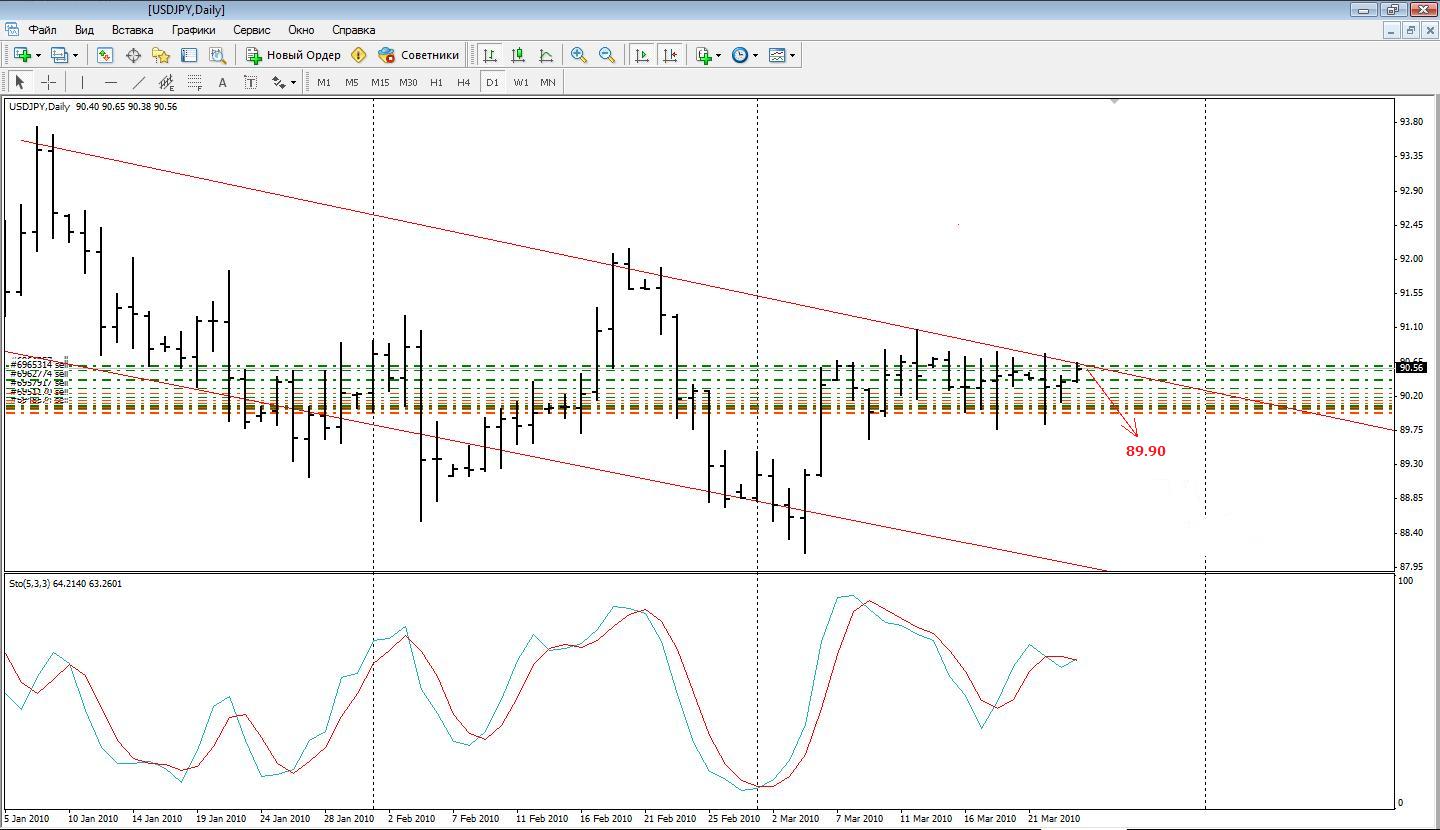The width and height of the screenshot is (1440, 830).
Task: Select the Vertical Line tool
Action: coord(82,82)
